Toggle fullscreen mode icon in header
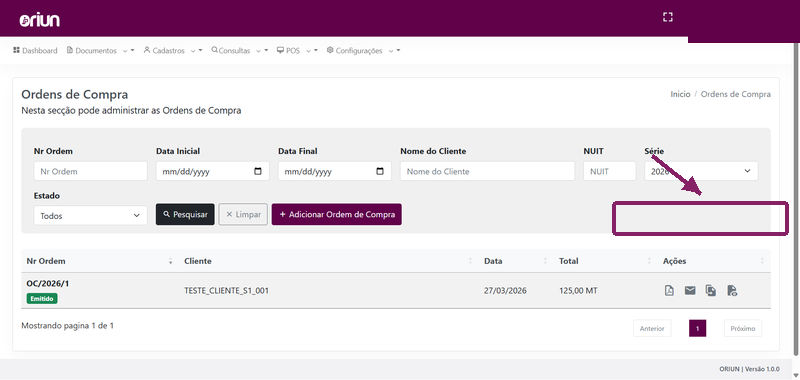 [667, 17]
